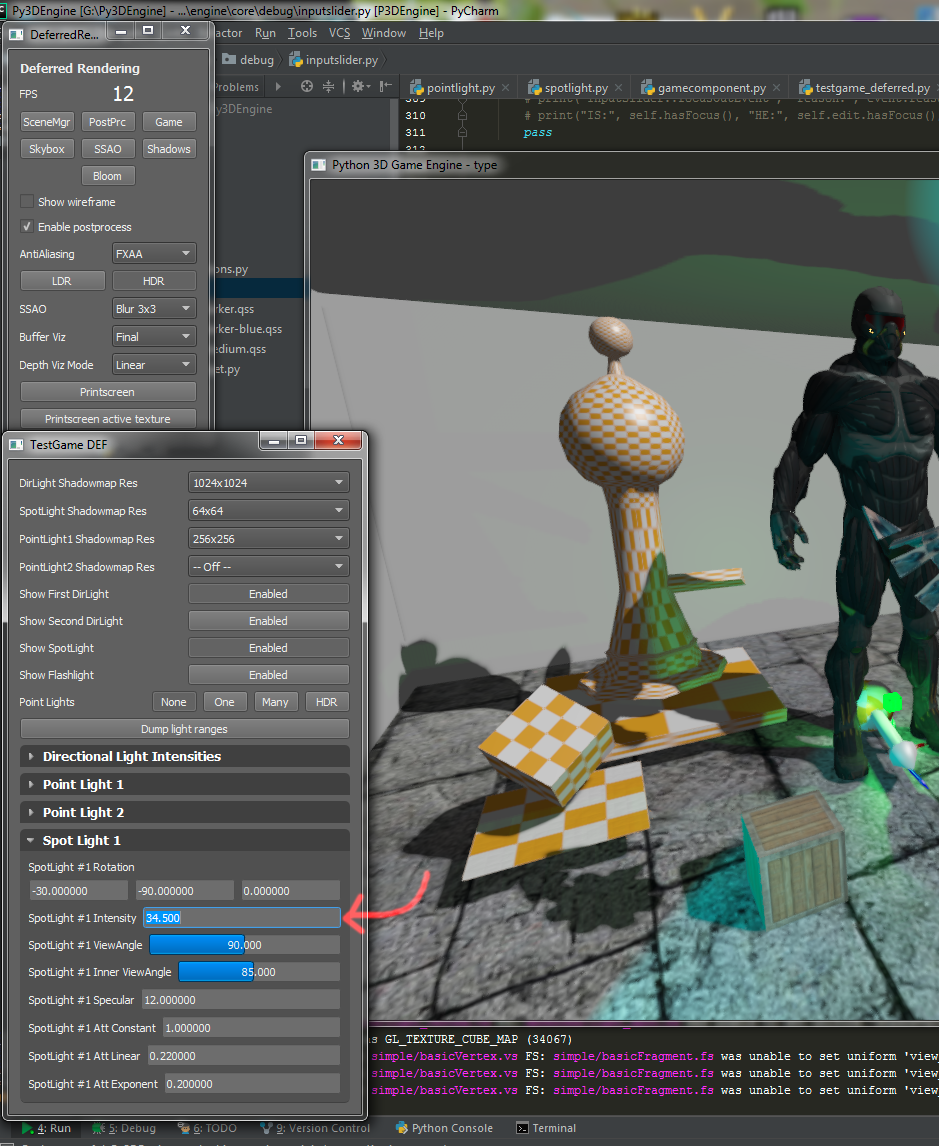
Task: Toggle Show Flashlight Enabled button
Action: [x=268, y=675]
